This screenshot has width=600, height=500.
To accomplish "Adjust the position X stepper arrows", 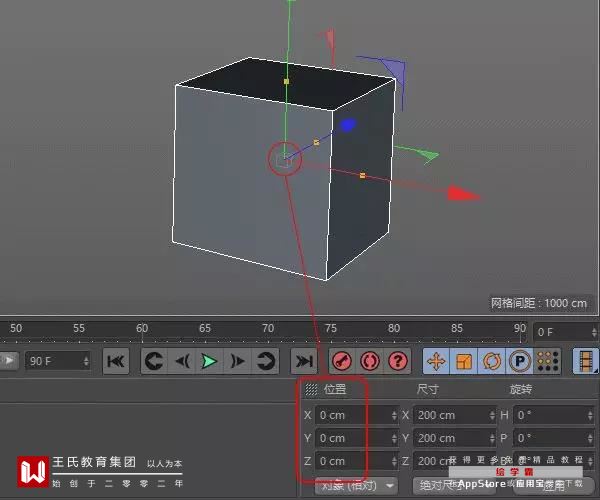I will [394, 415].
